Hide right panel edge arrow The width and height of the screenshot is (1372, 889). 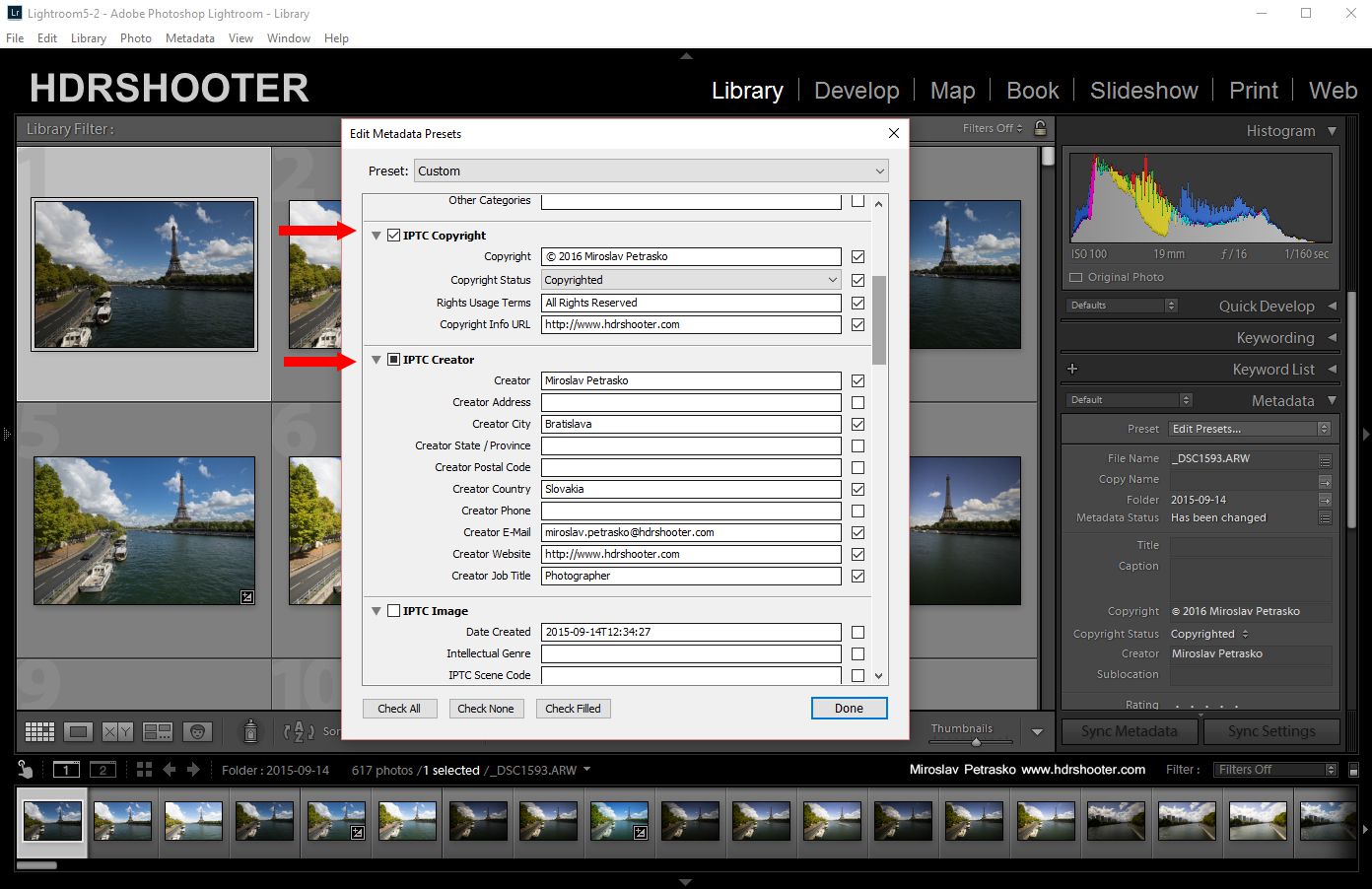[x=1365, y=434]
